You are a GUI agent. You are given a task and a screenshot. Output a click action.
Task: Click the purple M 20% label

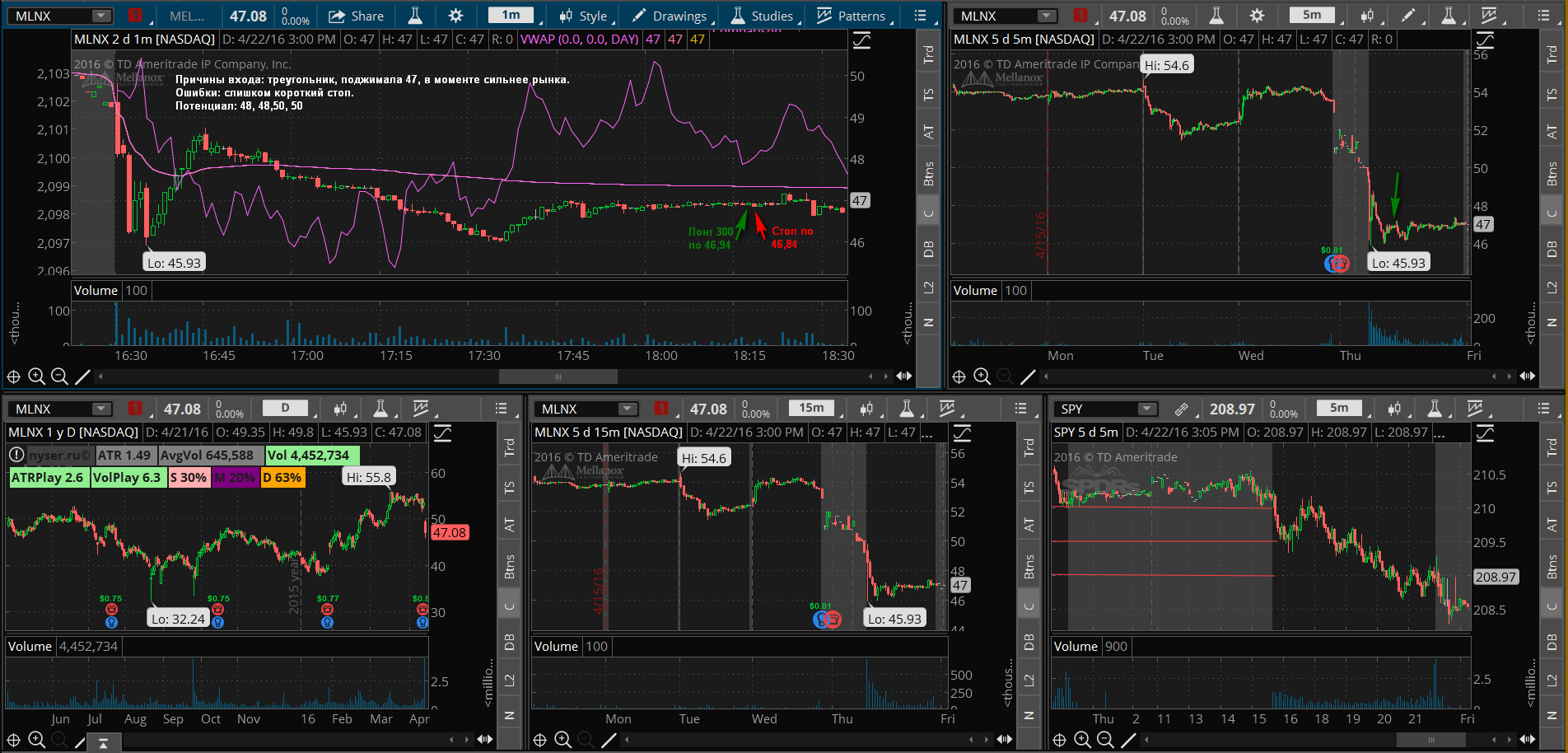coord(235,478)
